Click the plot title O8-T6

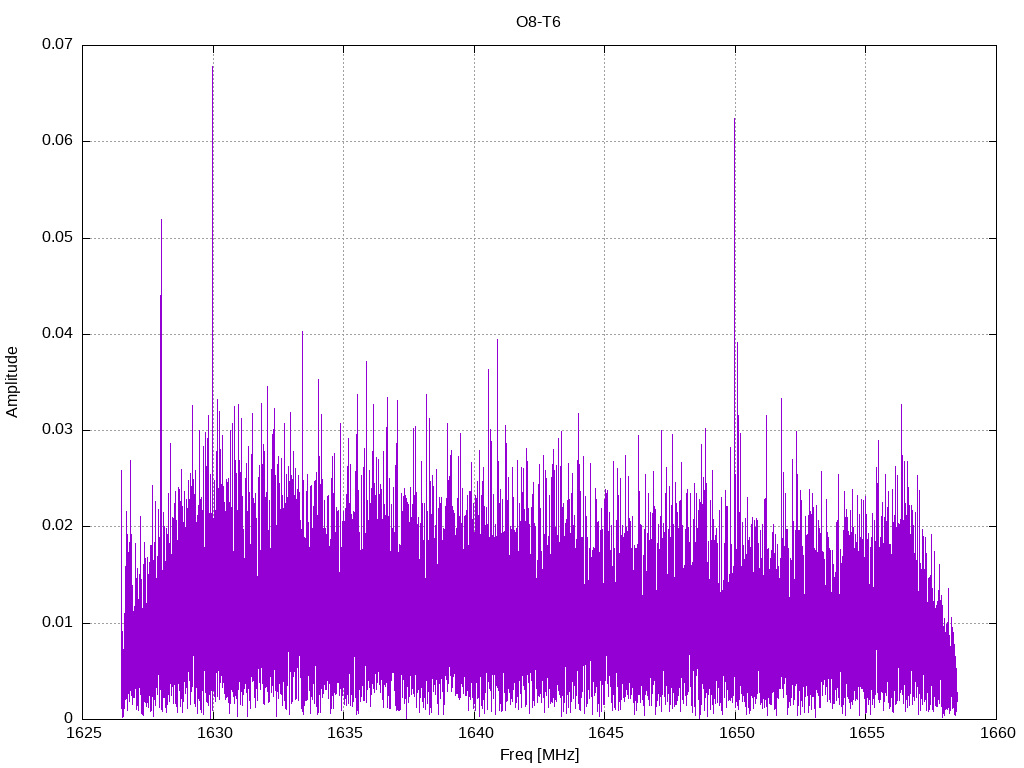[x=538, y=22]
